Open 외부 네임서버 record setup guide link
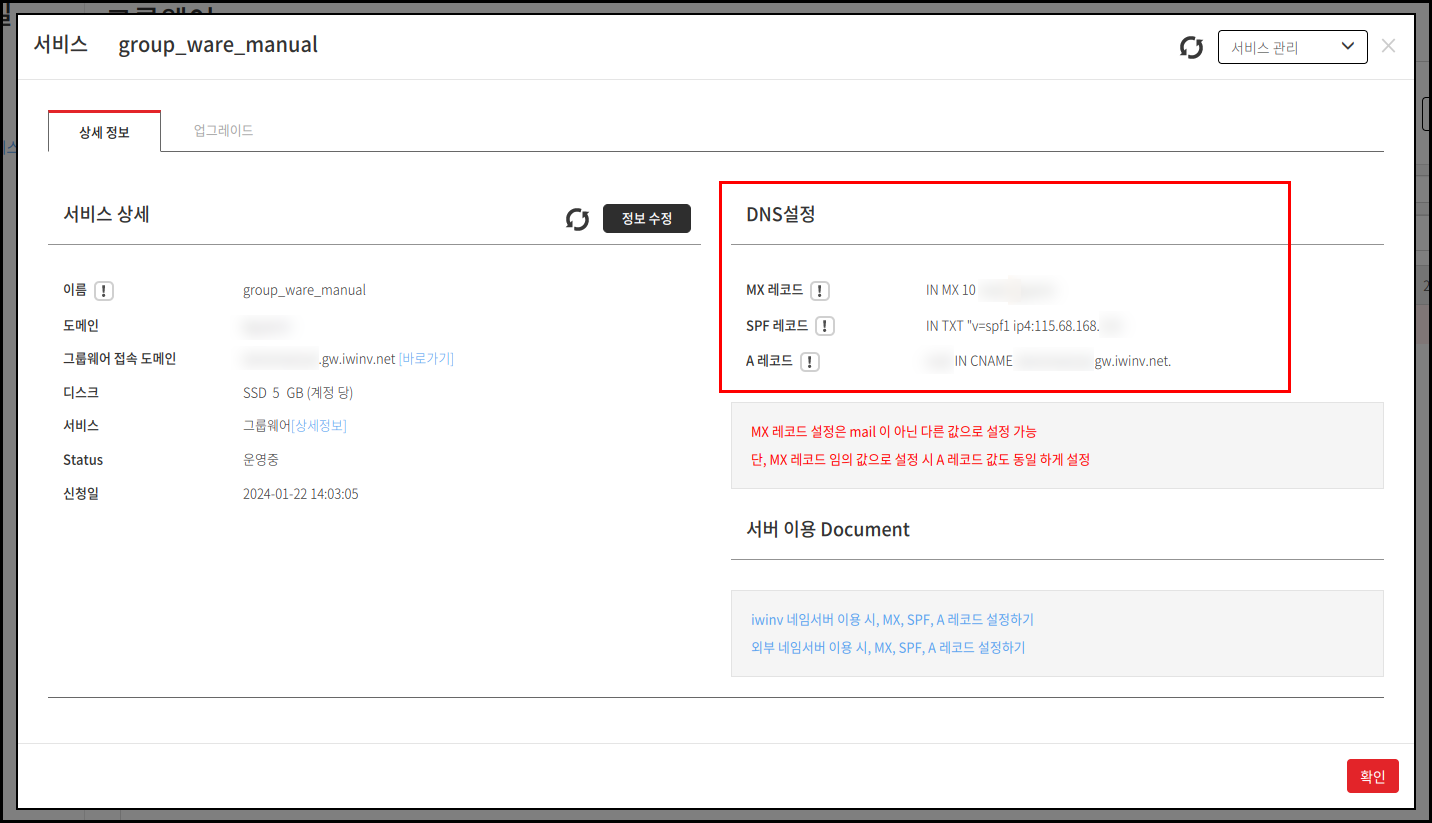The height and width of the screenshot is (823, 1432). (x=888, y=647)
